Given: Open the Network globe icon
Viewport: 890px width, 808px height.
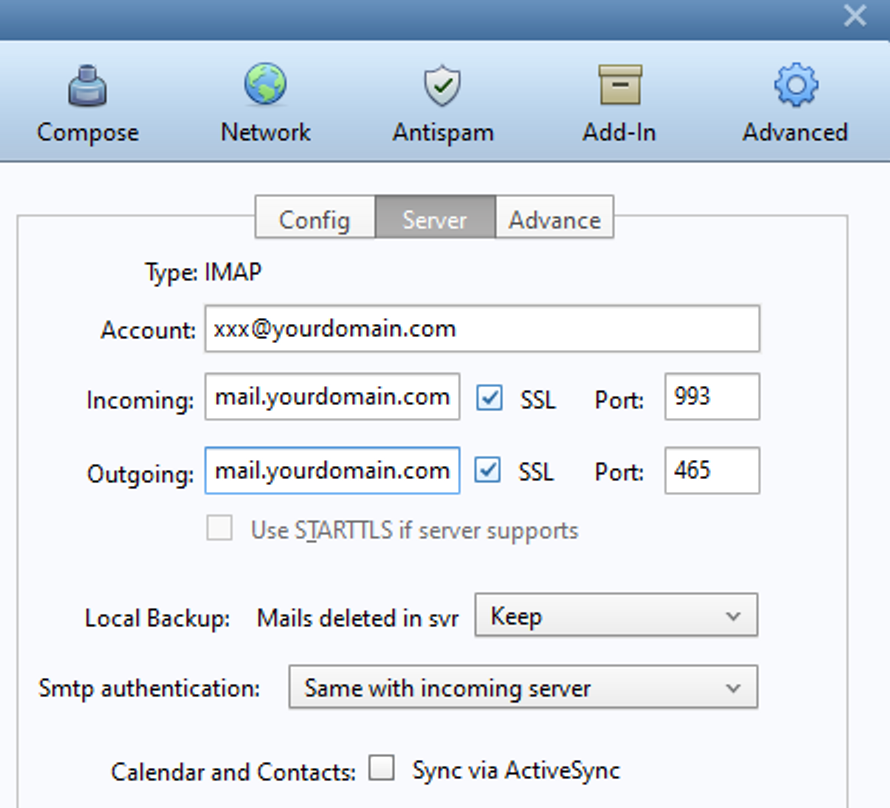Looking at the screenshot, I should click(x=265, y=86).
